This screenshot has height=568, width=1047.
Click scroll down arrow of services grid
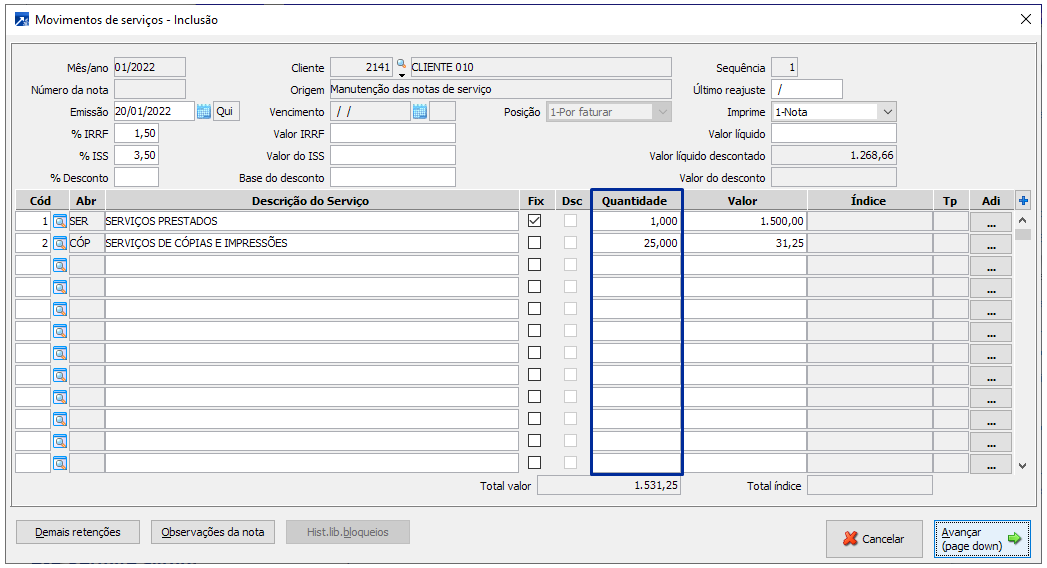[x=1022, y=466]
